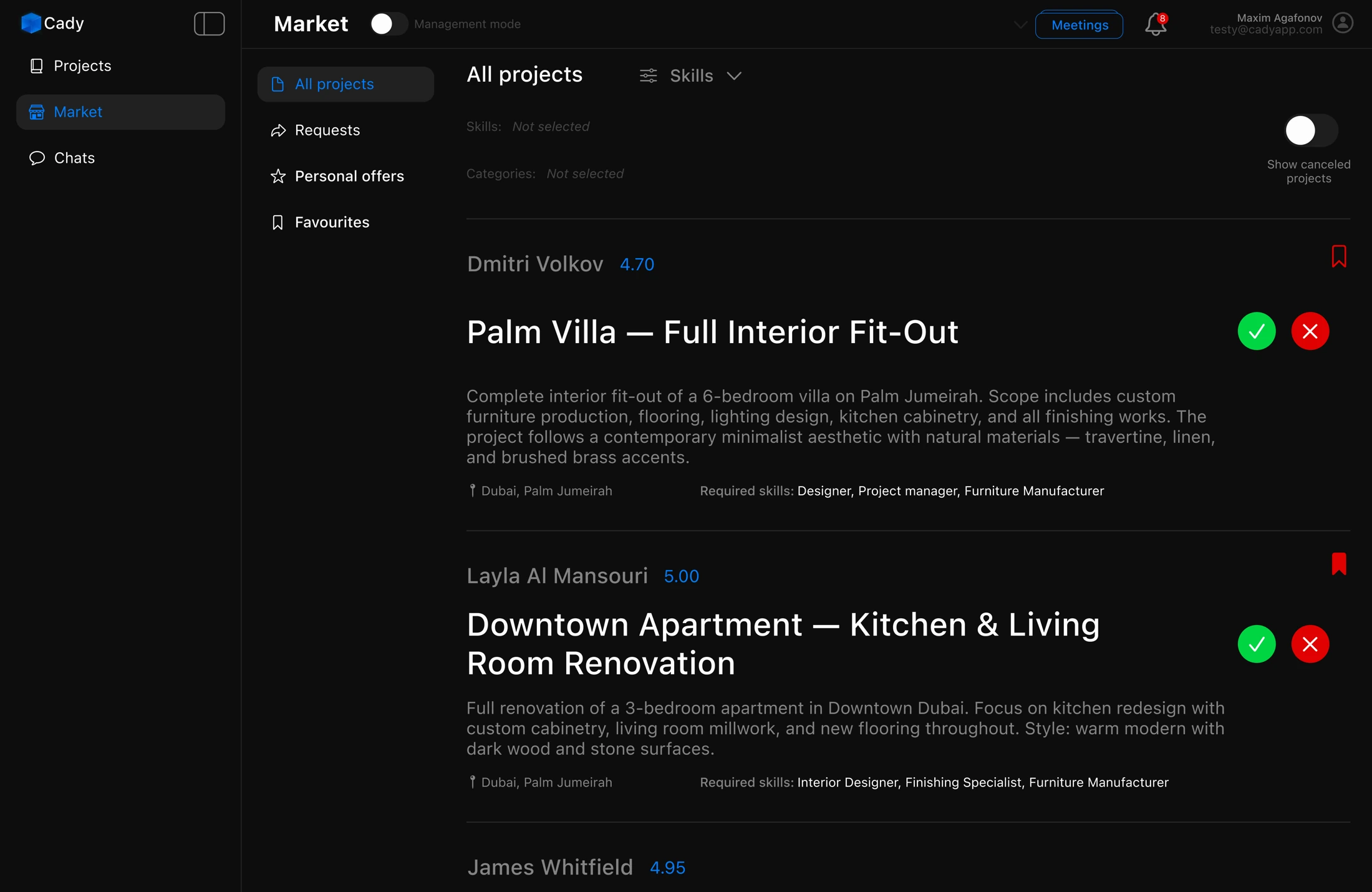Click the Meetings button

tap(1080, 25)
